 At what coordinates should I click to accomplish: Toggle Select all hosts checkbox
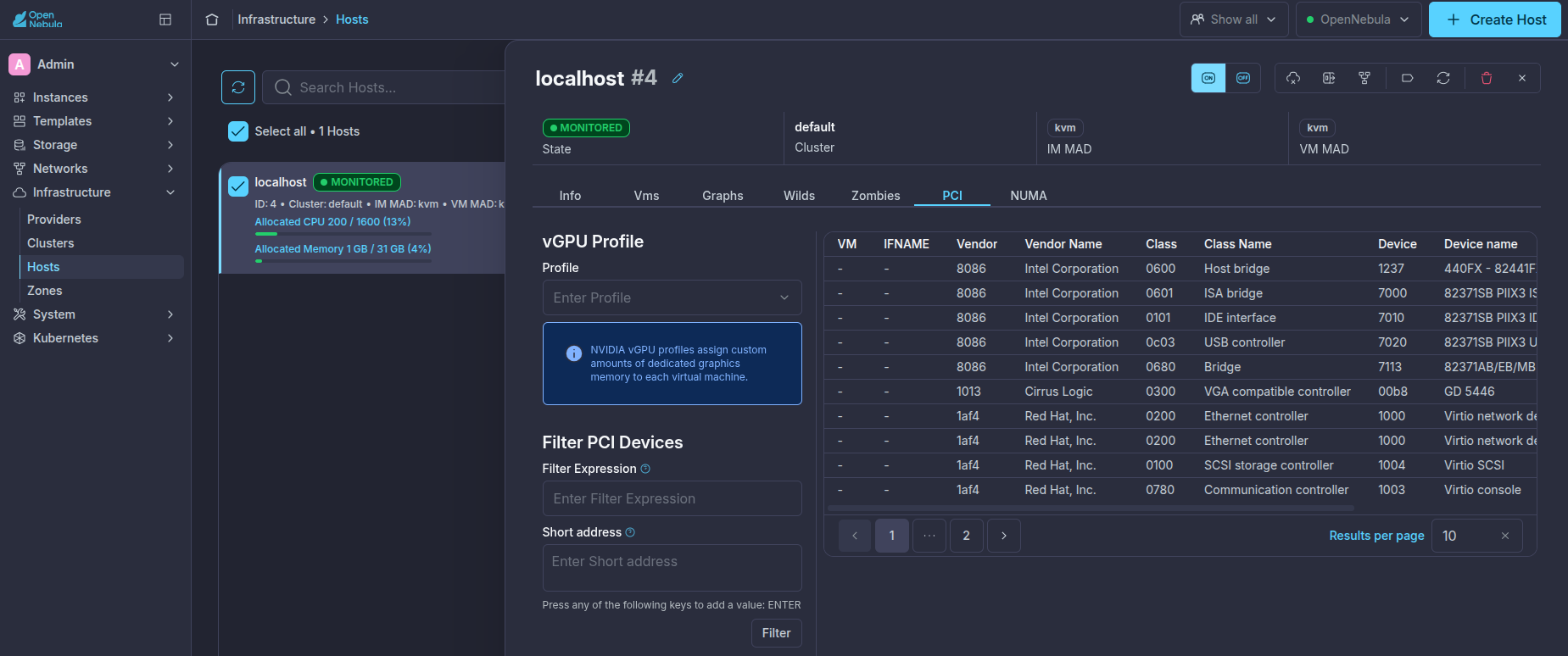pyautogui.click(x=238, y=131)
